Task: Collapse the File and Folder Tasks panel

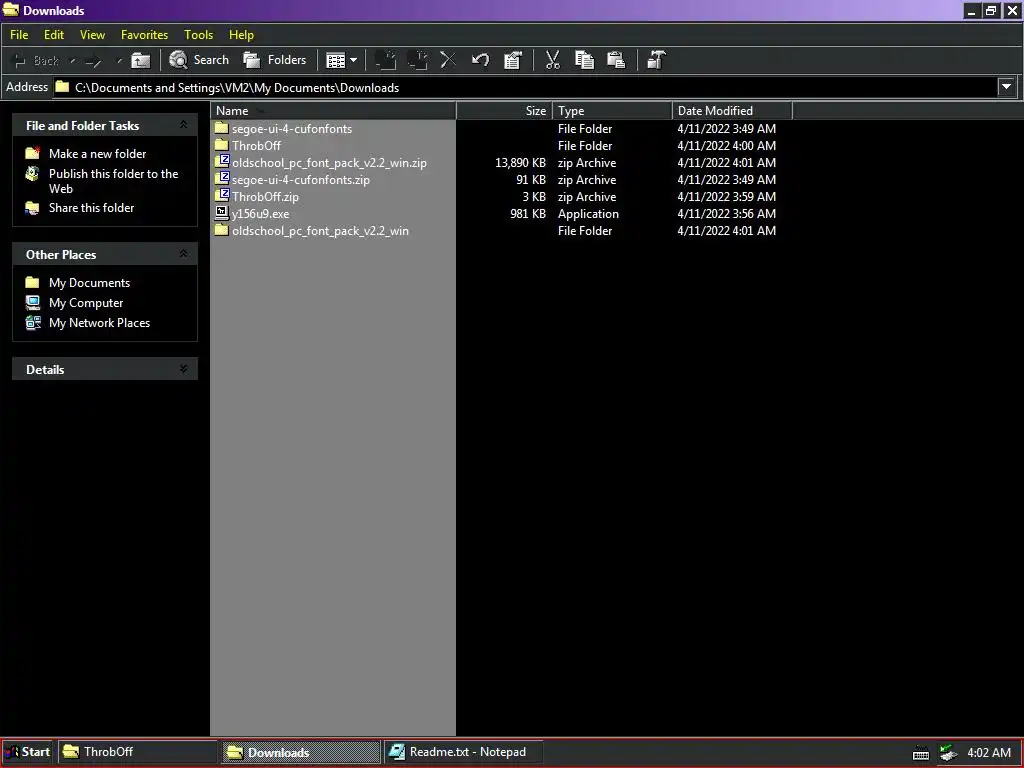Action: pos(184,125)
